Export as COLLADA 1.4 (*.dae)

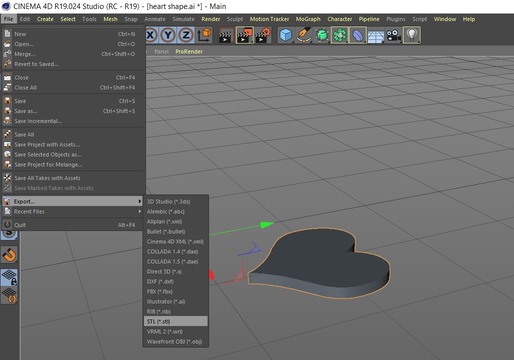[x=176, y=251]
